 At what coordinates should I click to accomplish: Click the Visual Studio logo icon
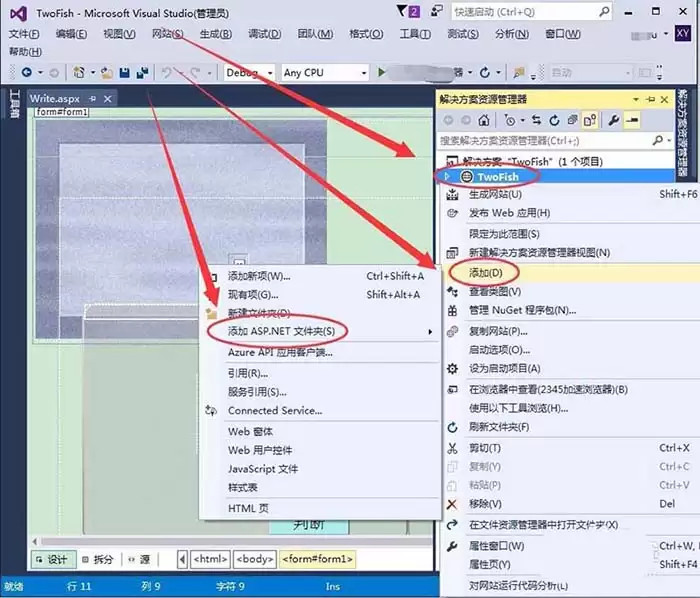pos(18,14)
